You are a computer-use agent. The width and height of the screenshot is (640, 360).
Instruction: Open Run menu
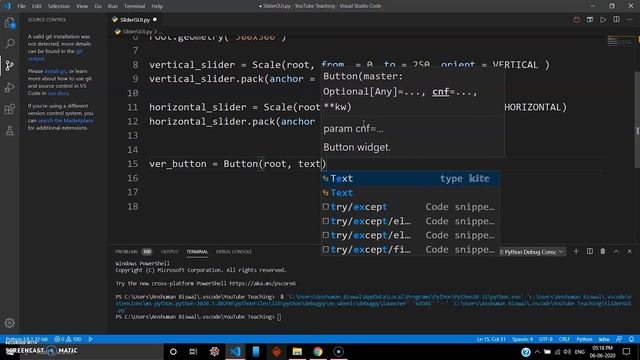tap(113, 6)
